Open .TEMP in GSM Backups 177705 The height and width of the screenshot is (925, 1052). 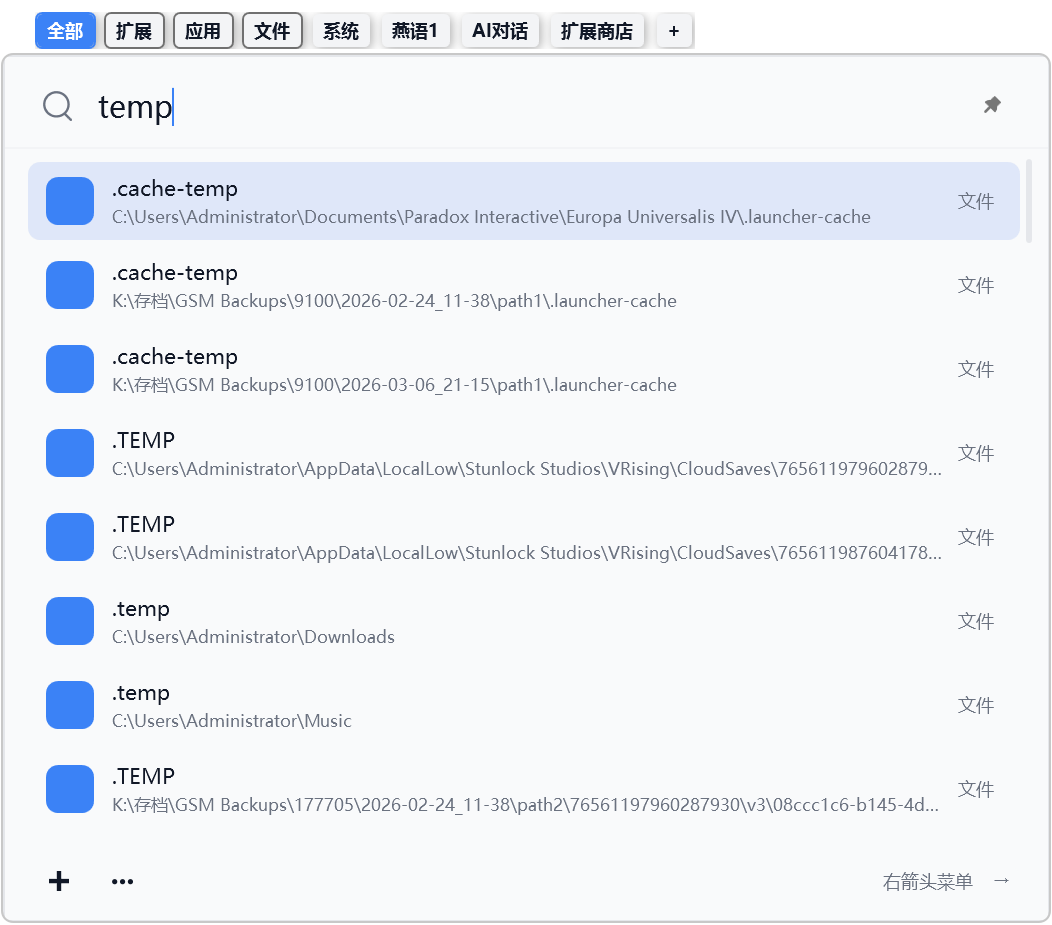pyautogui.click(x=523, y=789)
